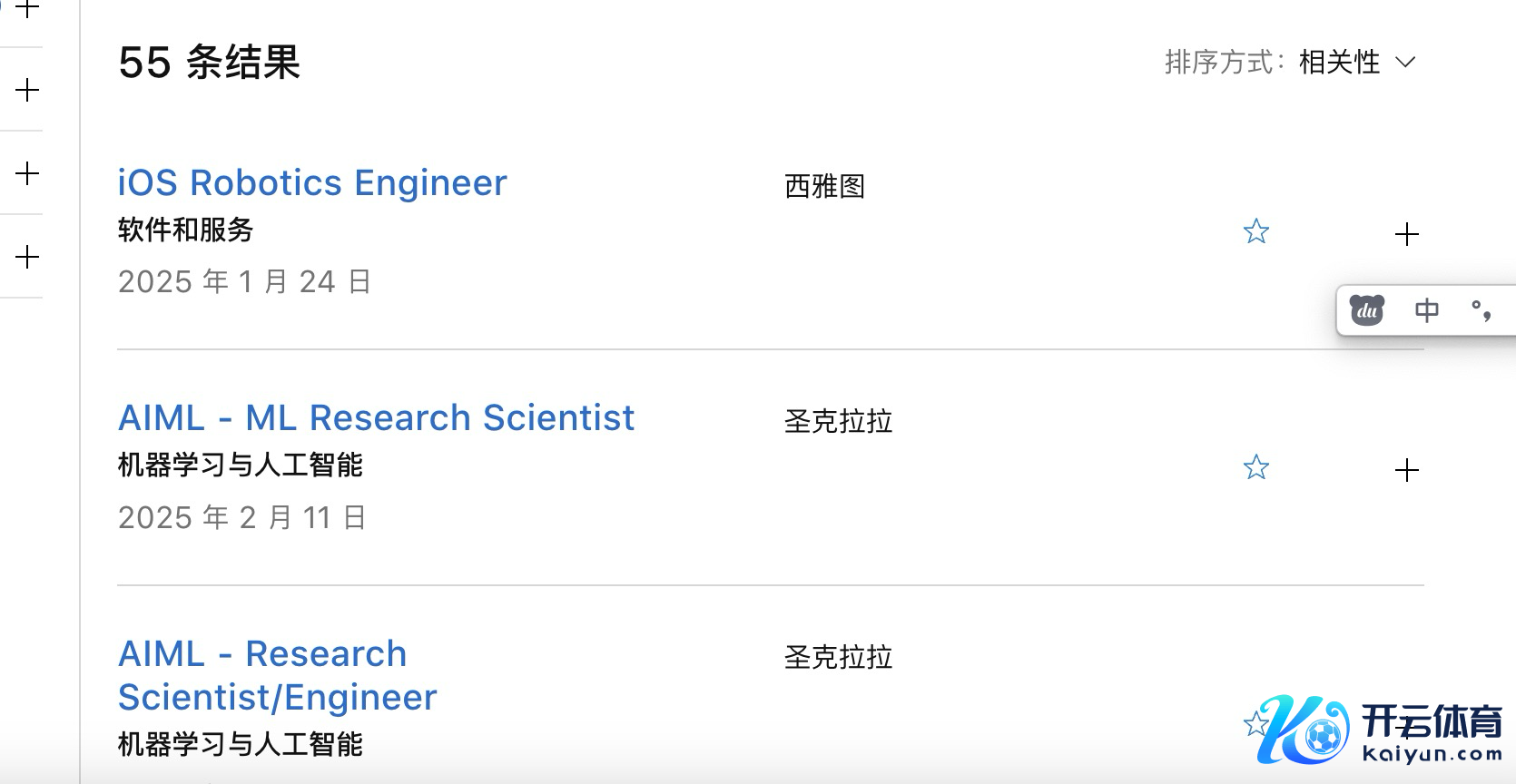Toggle the 中 Chinese input mode
The image size is (1516, 784).
click(x=1426, y=310)
